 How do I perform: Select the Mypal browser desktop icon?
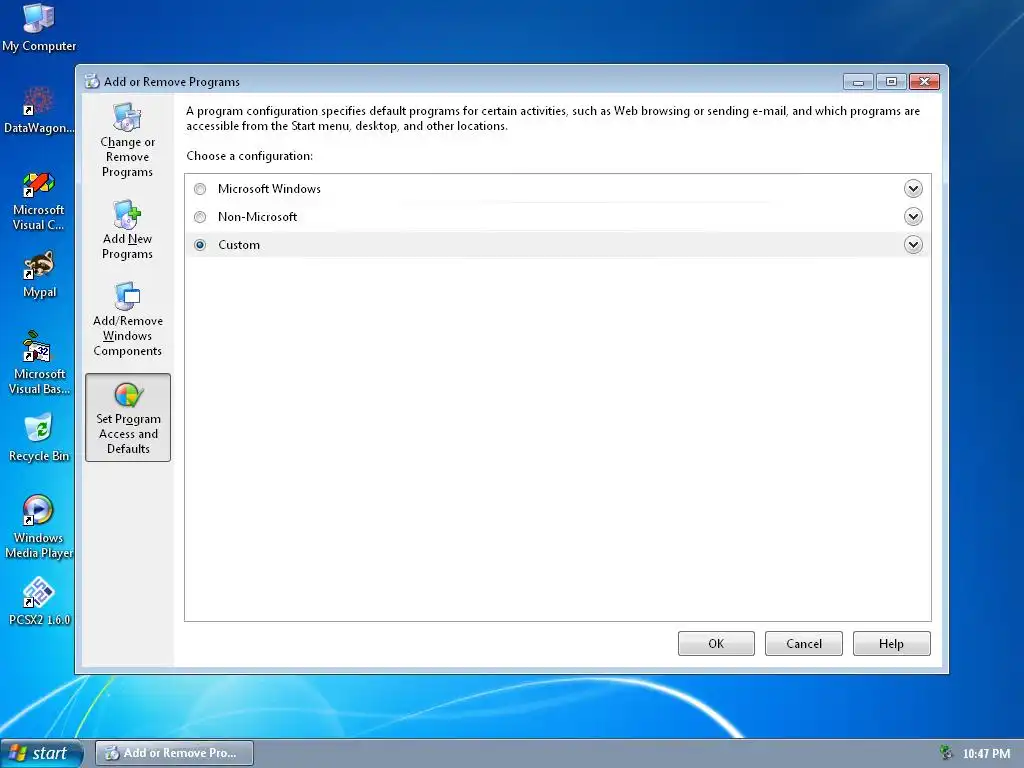(x=39, y=274)
